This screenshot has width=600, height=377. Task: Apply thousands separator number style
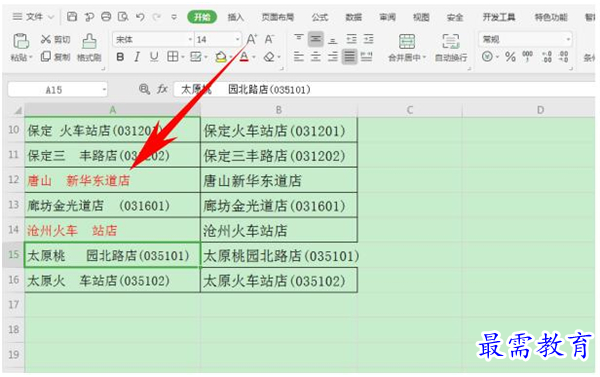coord(528,57)
